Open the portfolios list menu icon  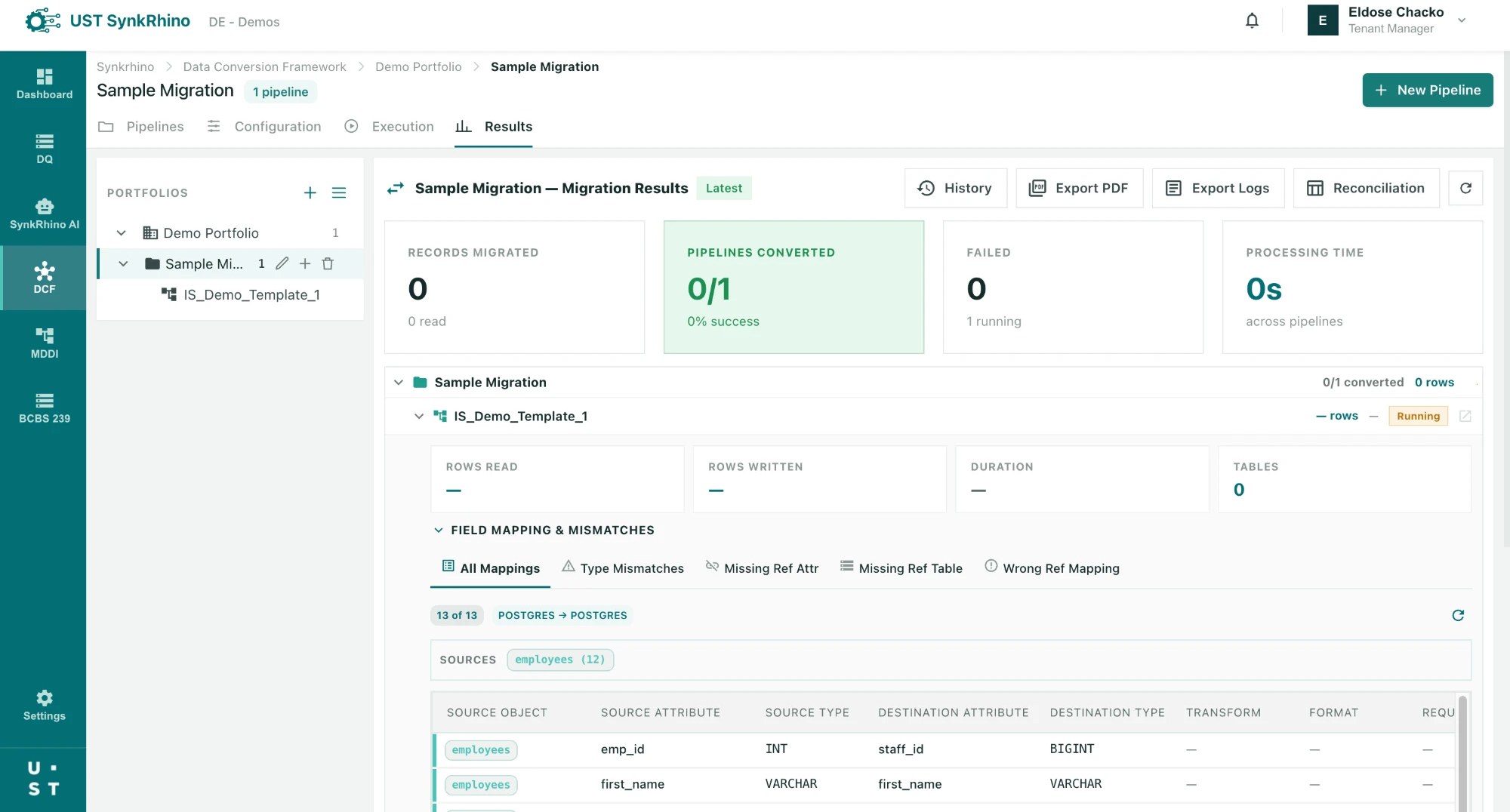tap(339, 193)
